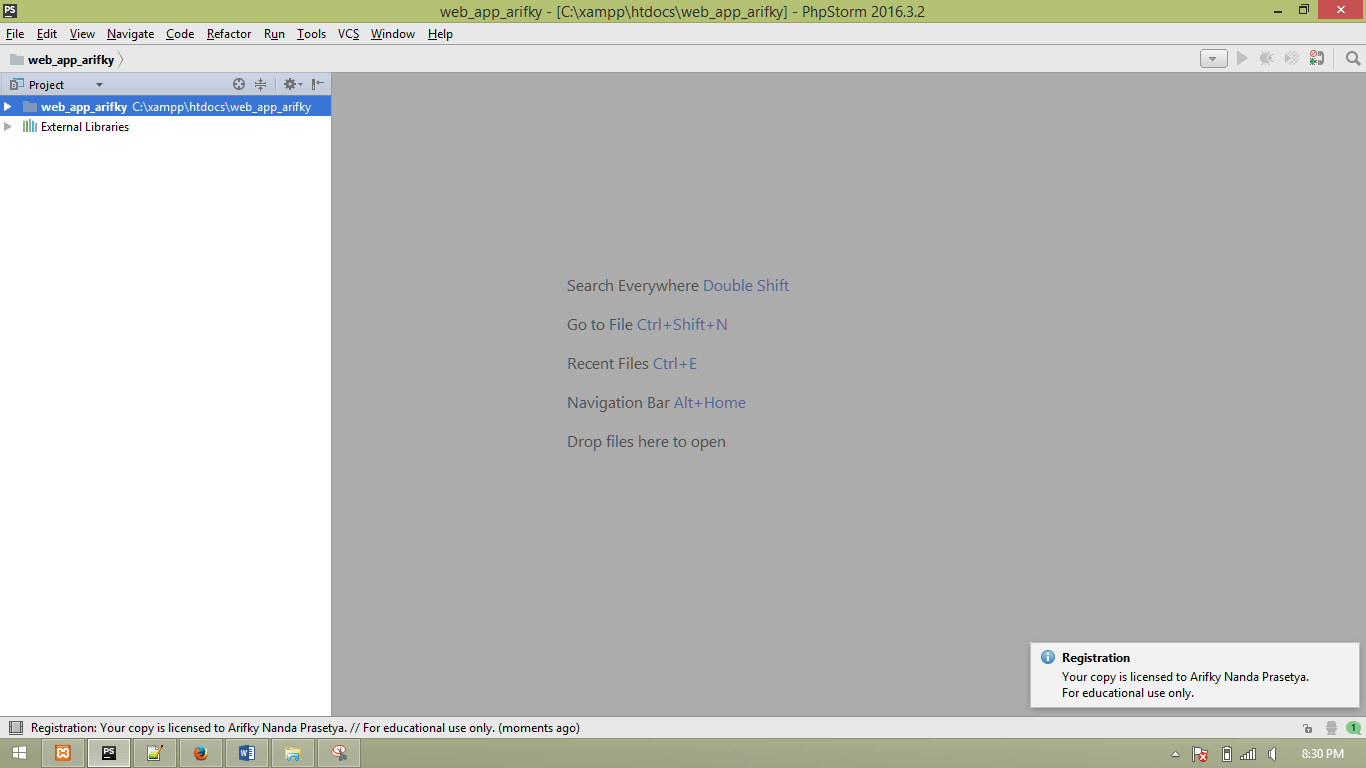Viewport: 1366px width, 768px height.
Task: Open Event Log green bubble
Action: coord(1353,728)
